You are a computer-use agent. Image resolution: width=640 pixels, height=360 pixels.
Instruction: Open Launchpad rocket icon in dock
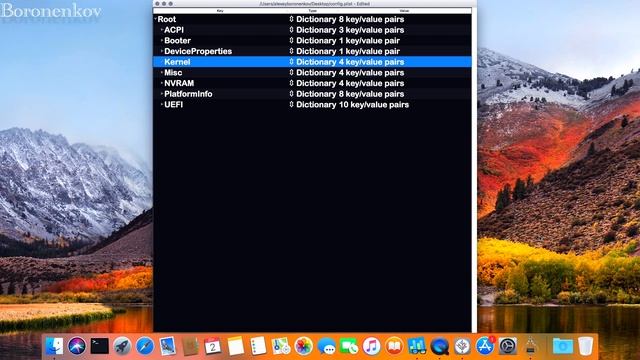coord(122,346)
